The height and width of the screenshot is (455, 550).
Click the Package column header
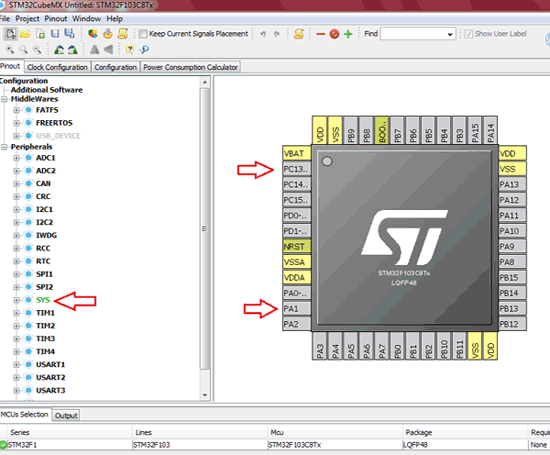click(x=465, y=433)
